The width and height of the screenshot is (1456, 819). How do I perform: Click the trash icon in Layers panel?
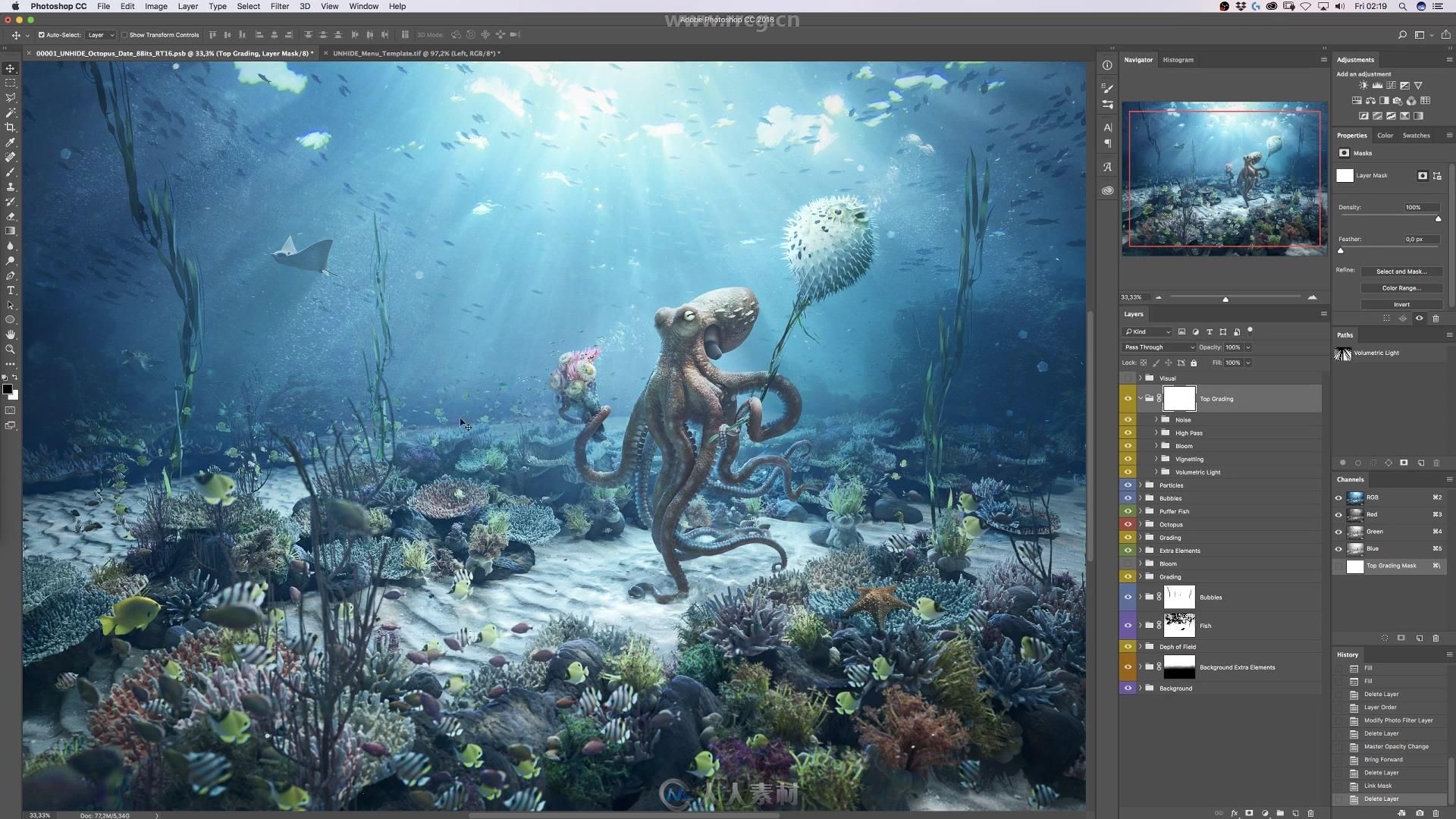coord(1311,813)
